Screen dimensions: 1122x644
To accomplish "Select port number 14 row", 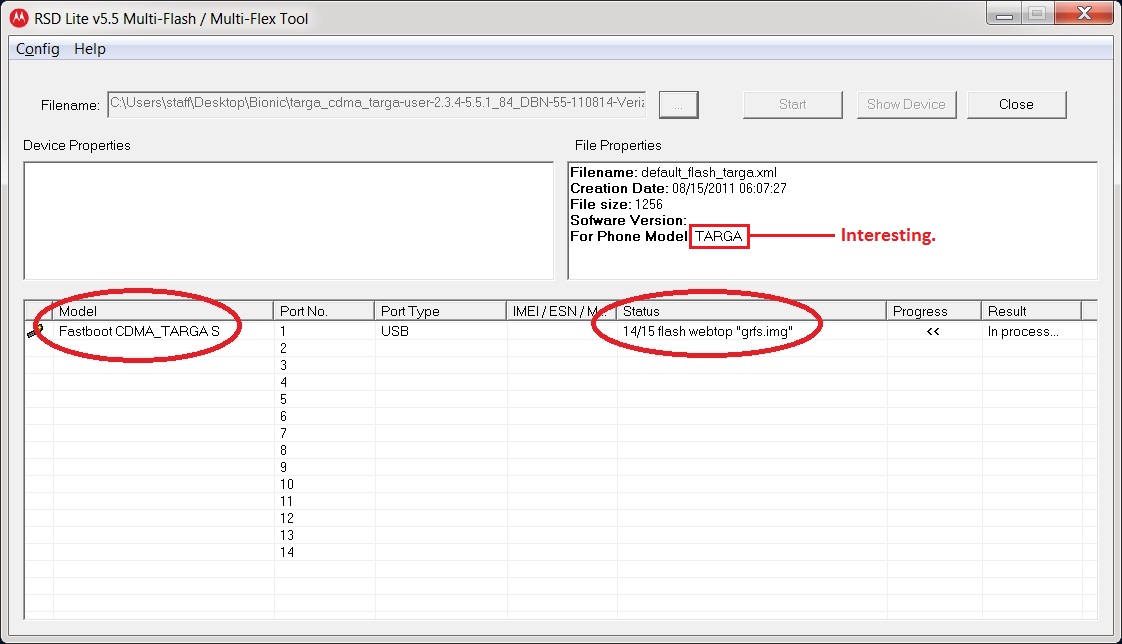I will tap(287, 552).
